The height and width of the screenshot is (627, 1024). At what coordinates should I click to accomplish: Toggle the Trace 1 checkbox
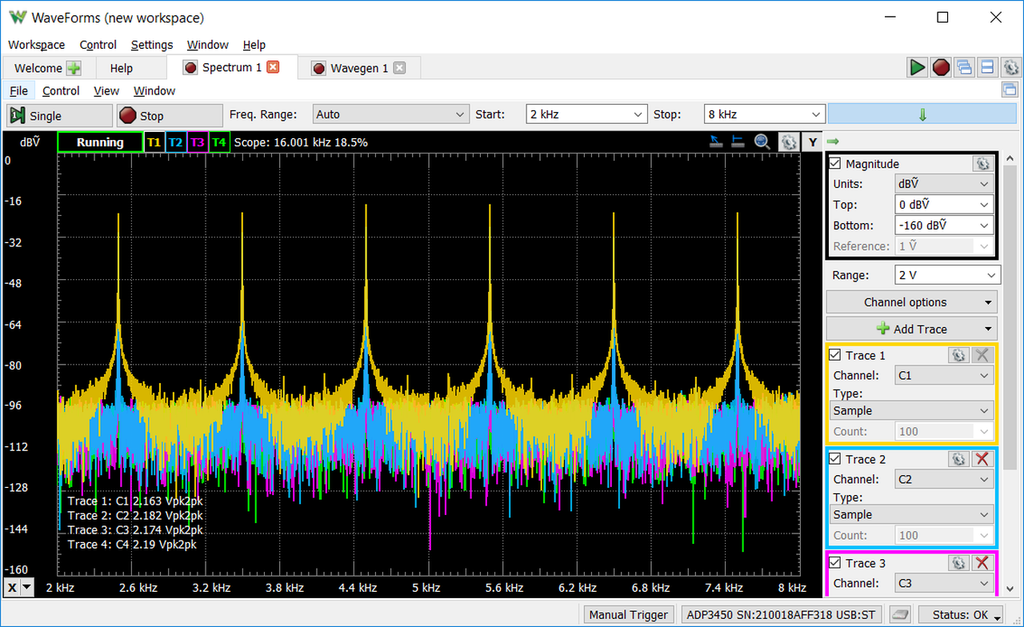click(835, 355)
